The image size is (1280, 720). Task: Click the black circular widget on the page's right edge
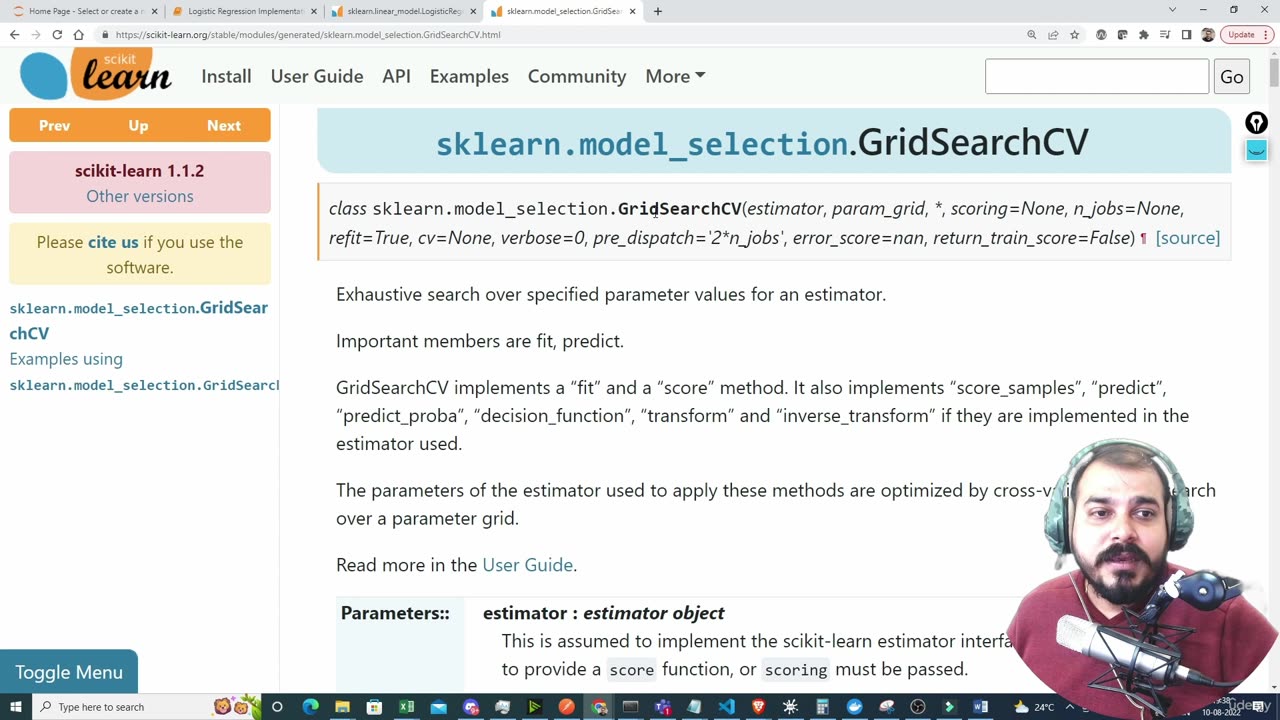(x=1256, y=123)
